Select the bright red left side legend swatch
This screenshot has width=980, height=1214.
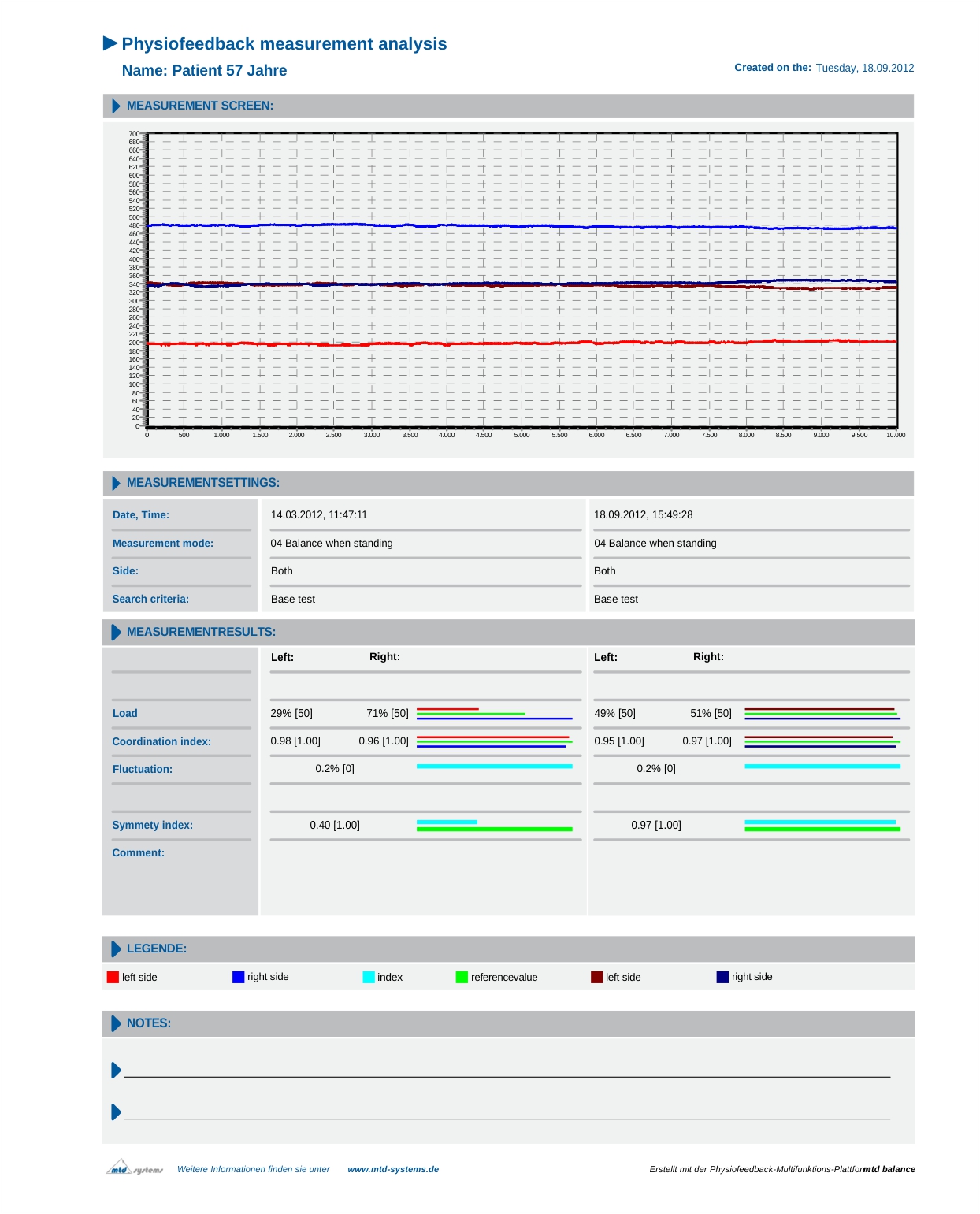pyautogui.click(x=113, y=977)
